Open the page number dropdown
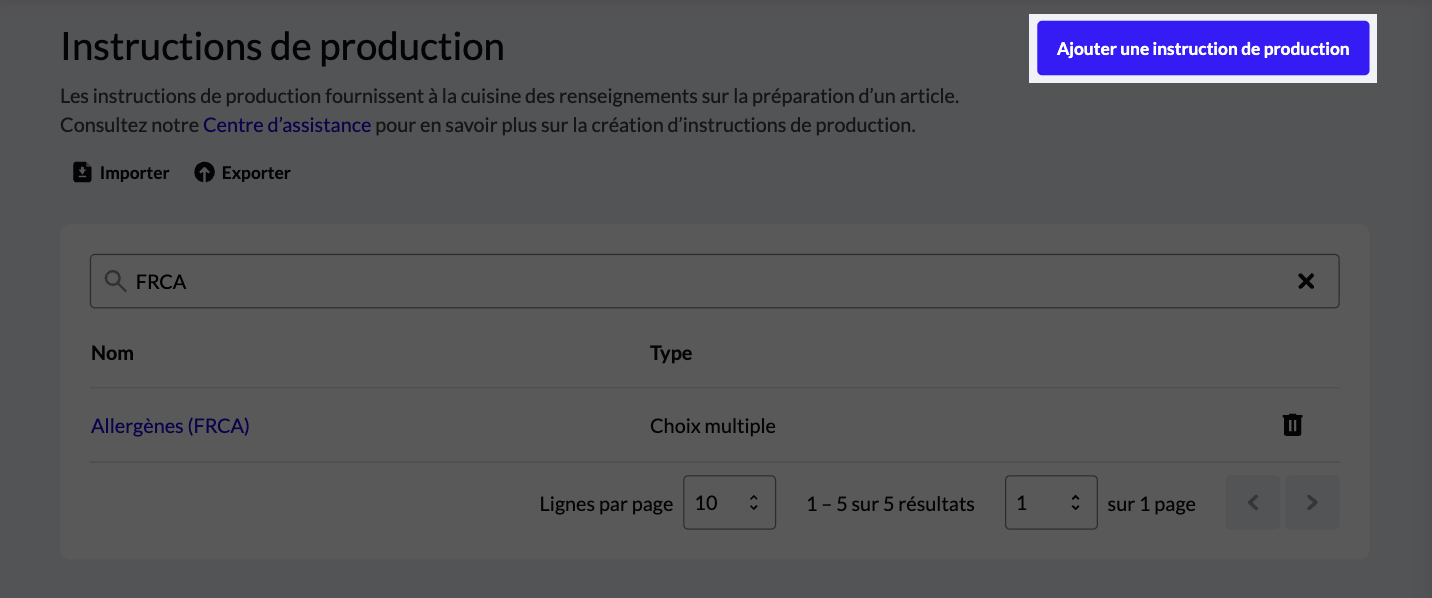 pyautogui.click(x=1051, y=503)
